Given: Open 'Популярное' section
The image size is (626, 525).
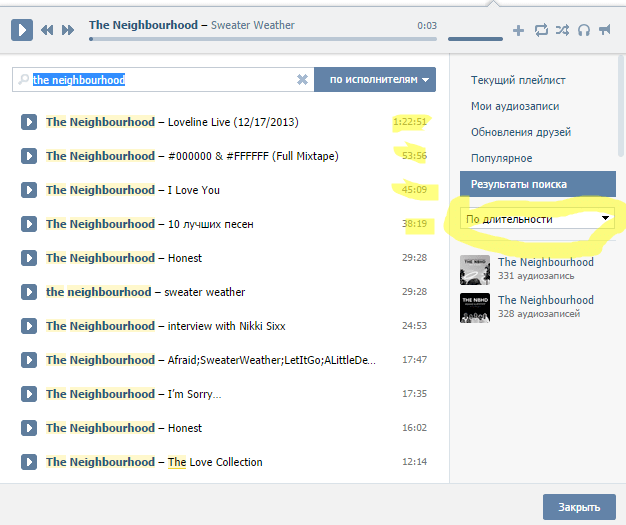Looking at the screenshot, I should 501,158.
